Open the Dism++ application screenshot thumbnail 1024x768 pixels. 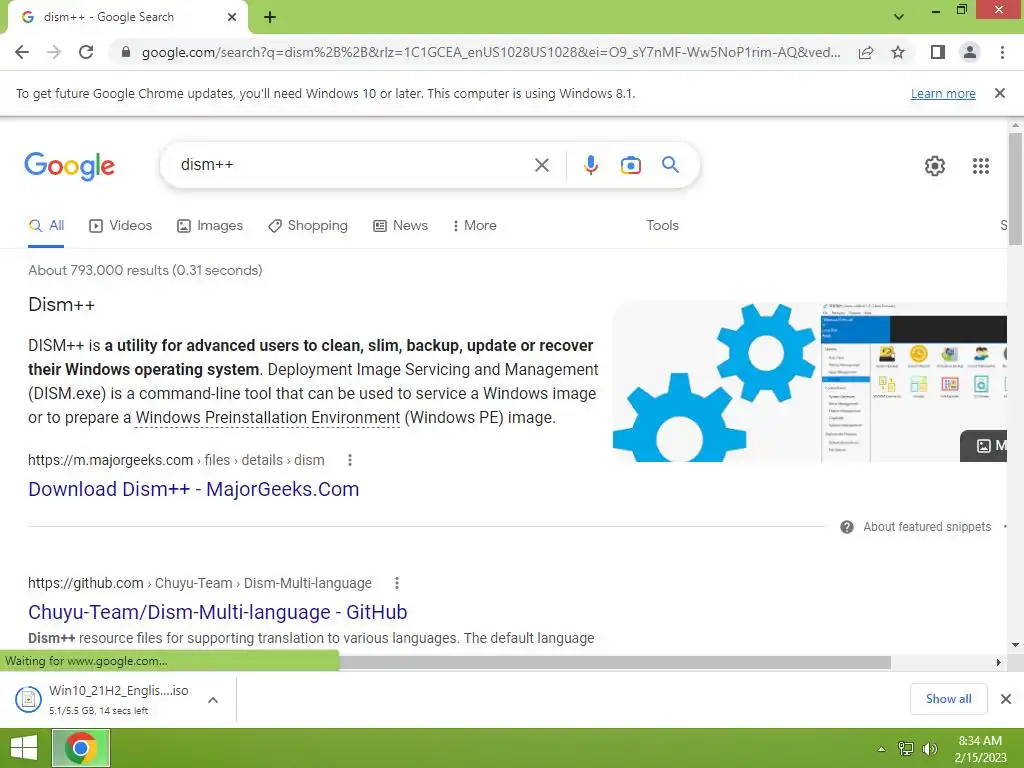914,382
